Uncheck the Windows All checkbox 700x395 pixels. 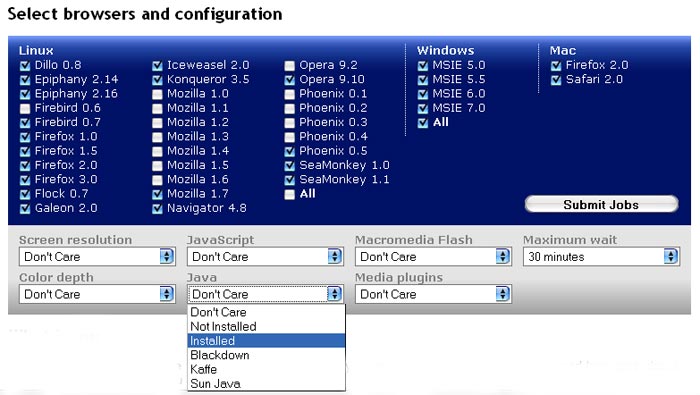pos(423,123)
